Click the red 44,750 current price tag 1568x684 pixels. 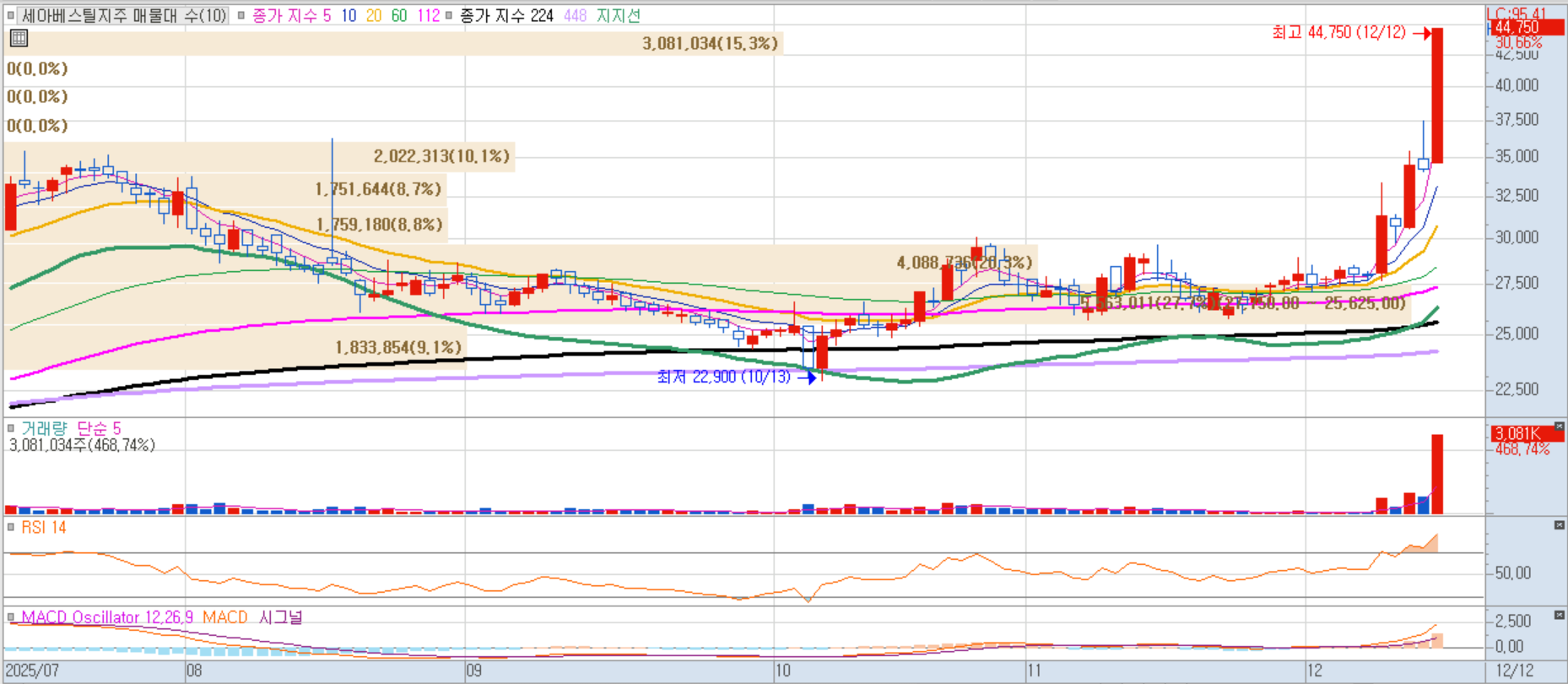(1527, 27)
